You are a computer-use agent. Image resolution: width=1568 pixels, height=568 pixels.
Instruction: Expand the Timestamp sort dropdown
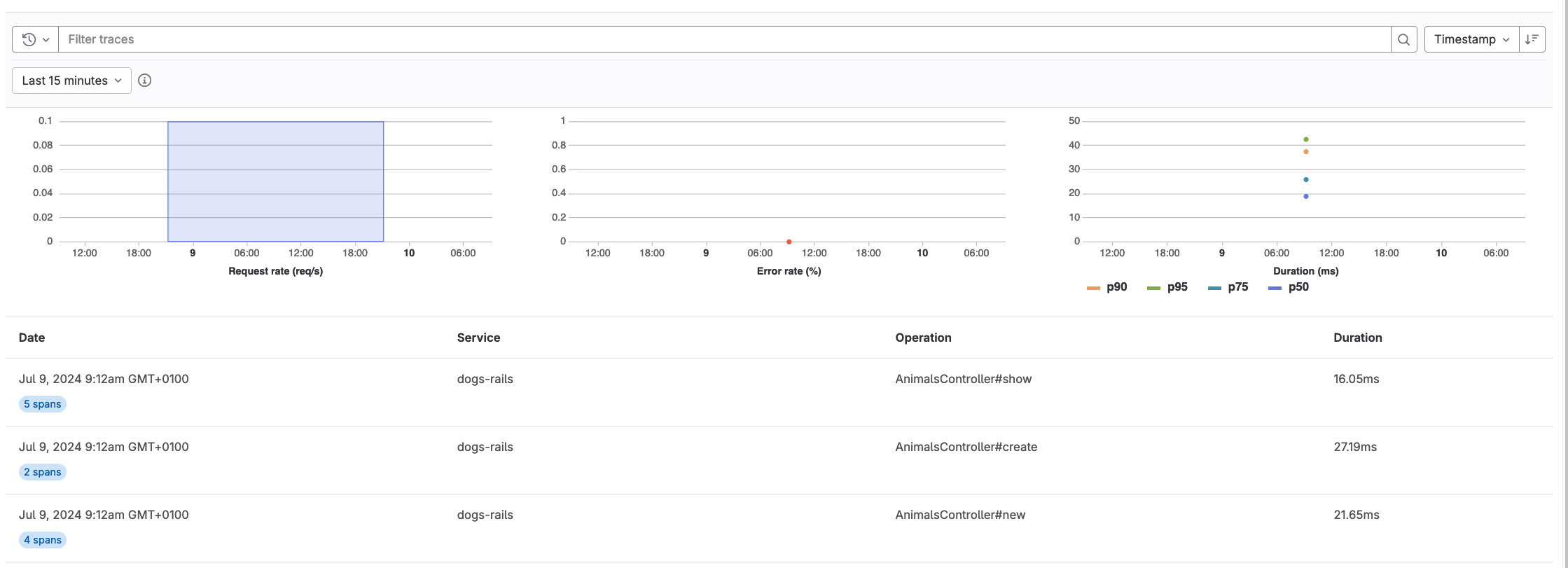coord(1471,39)
